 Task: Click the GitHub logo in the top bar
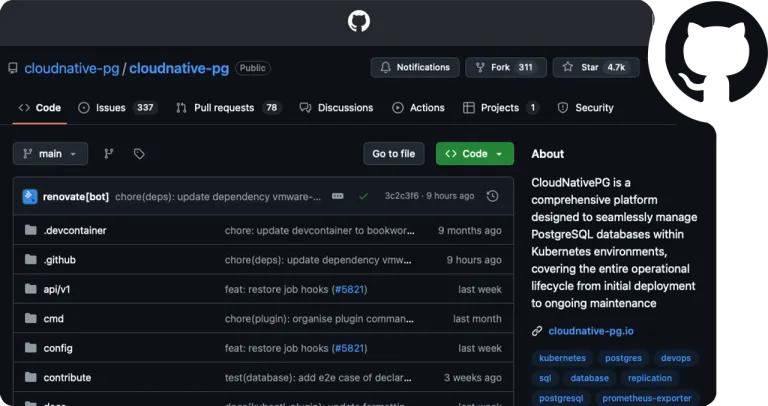359,22
